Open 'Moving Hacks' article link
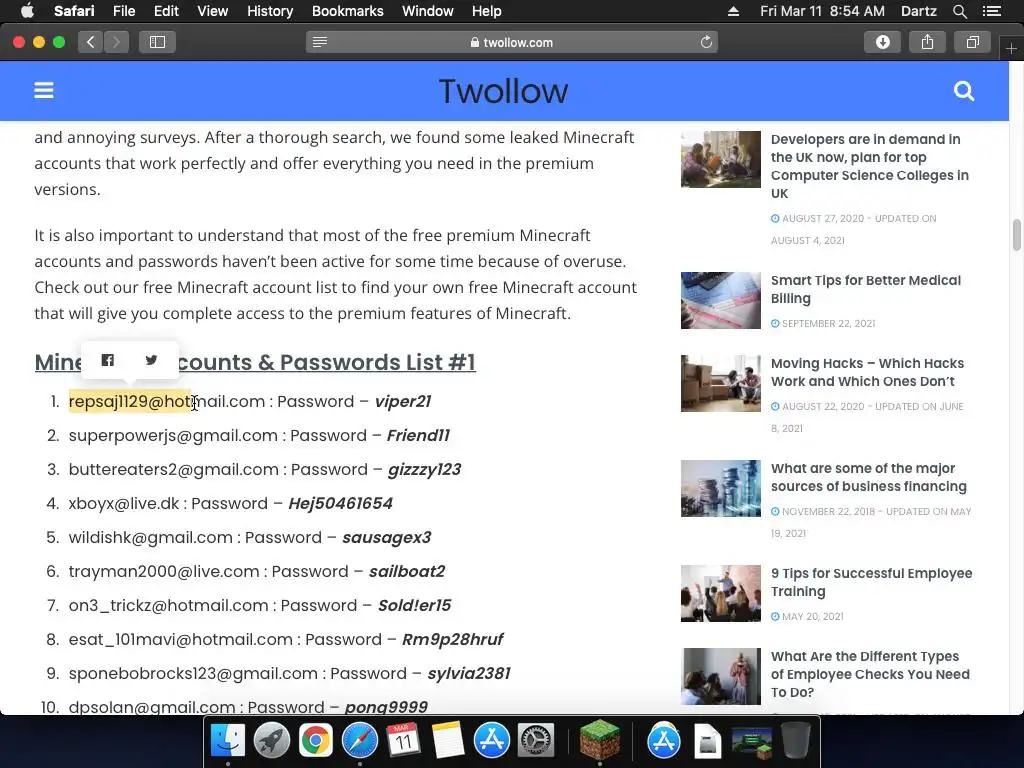The width and height of the screenshot is (1024, 768). click(x=867, y=372)
